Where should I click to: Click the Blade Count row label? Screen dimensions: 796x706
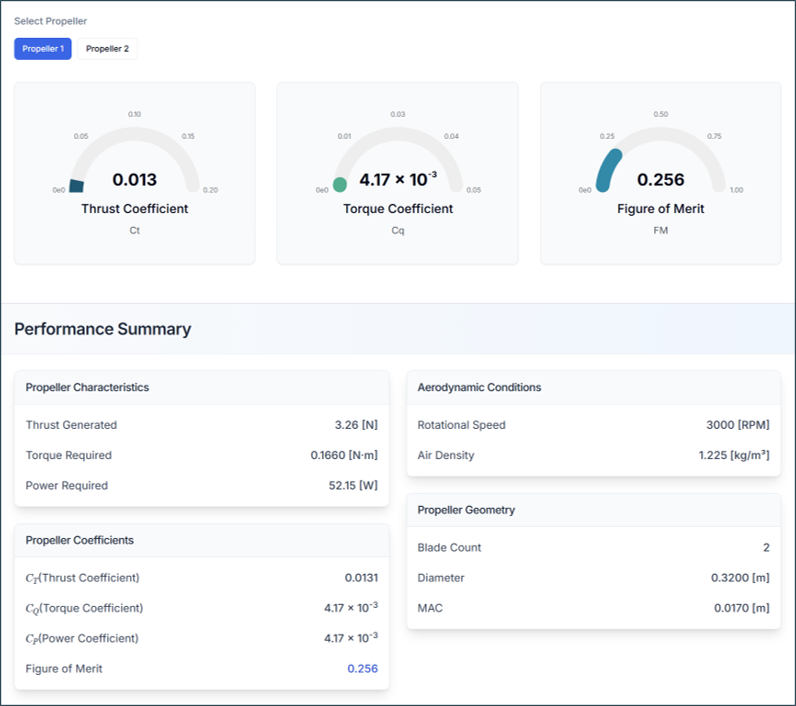(x=449, y=547)
